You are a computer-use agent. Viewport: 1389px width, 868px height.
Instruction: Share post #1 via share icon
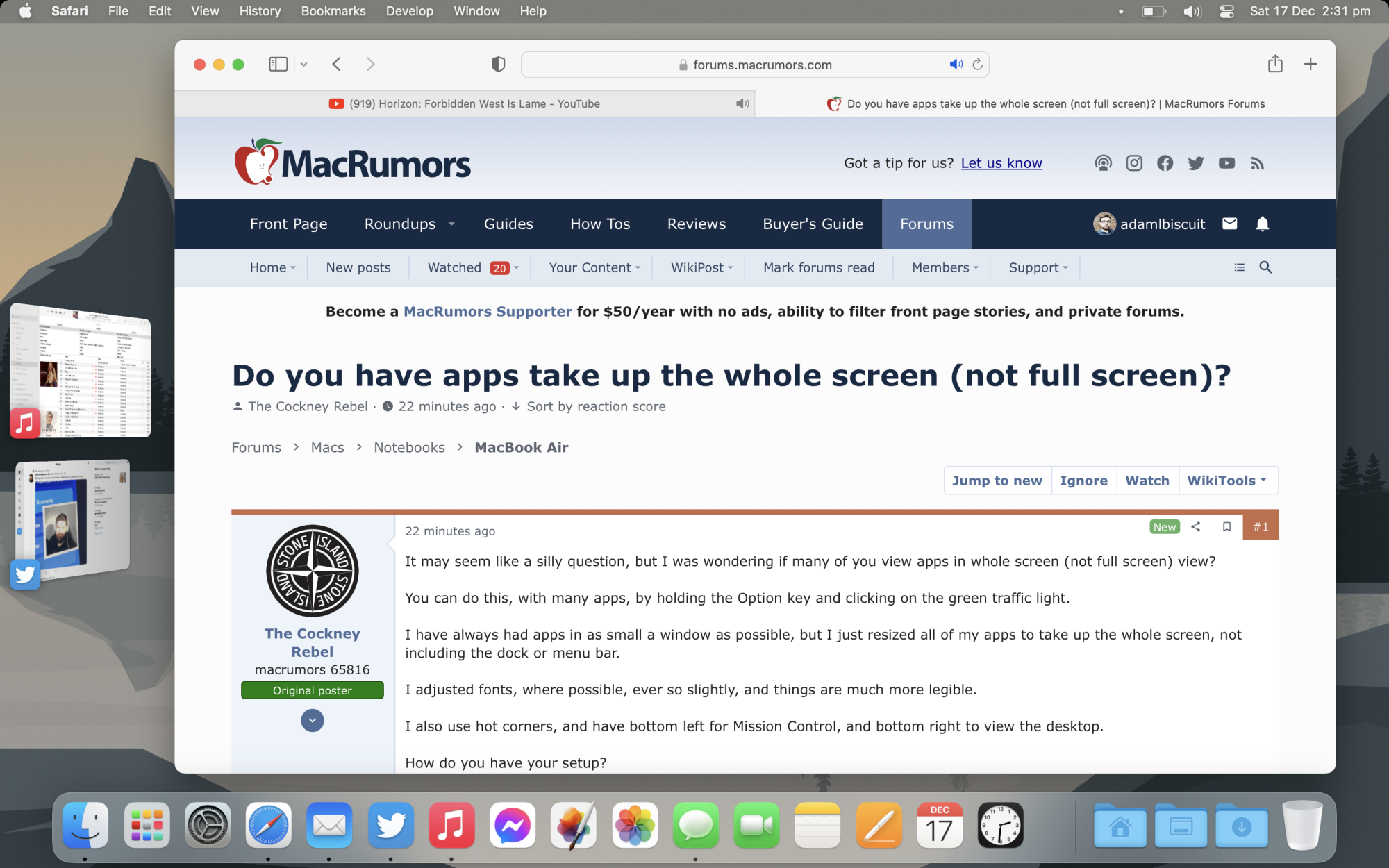coord(1196,527)
